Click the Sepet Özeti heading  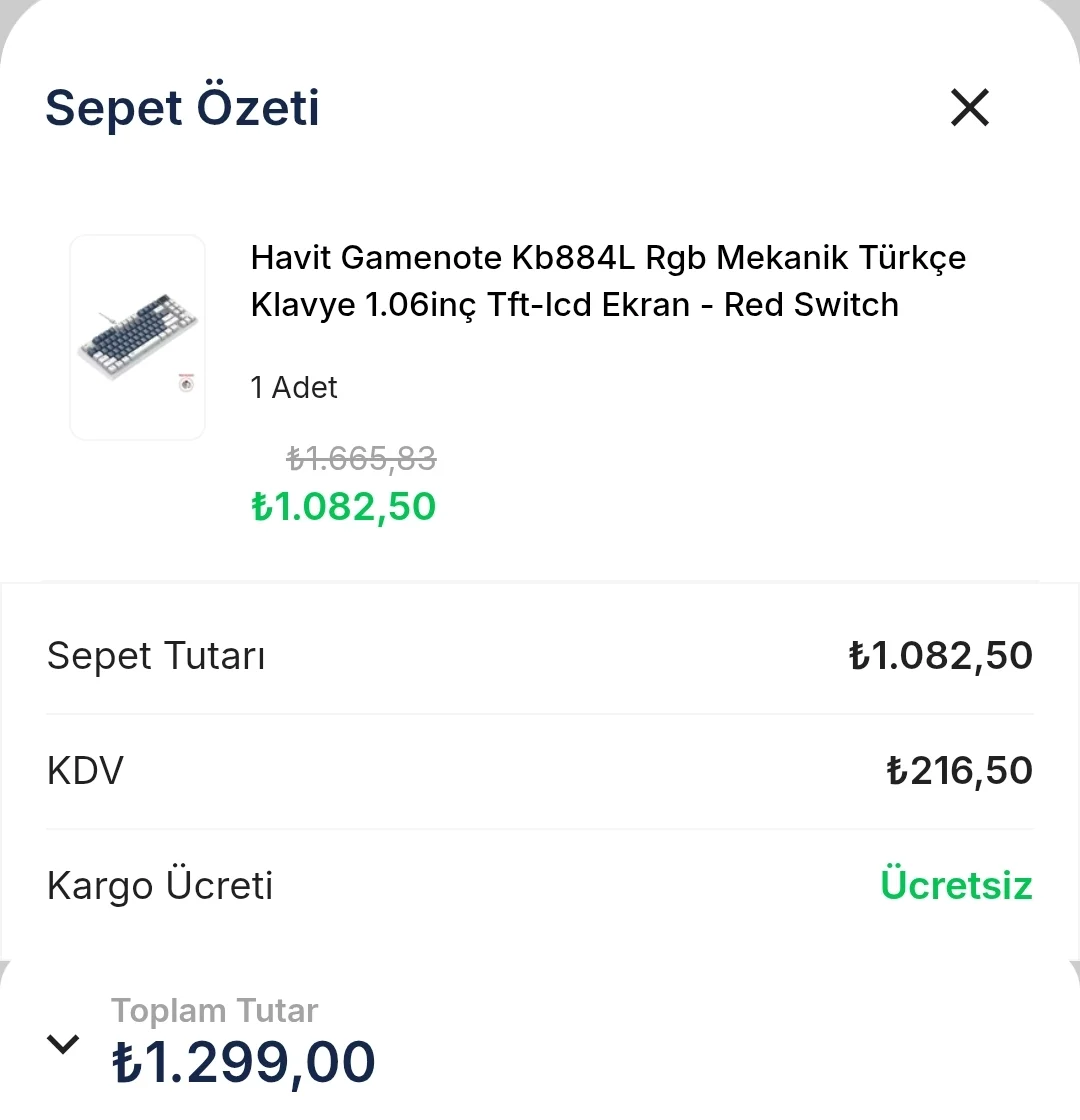click(x=182, y=108)
